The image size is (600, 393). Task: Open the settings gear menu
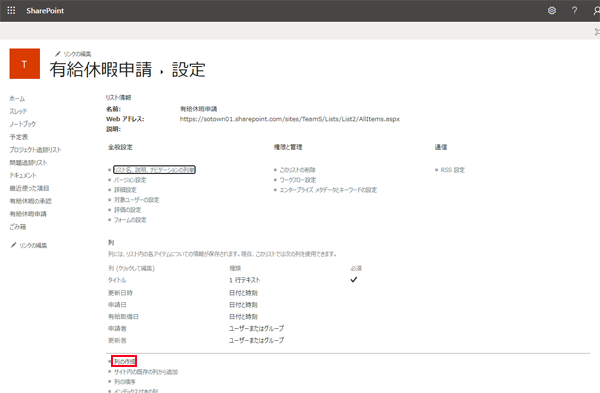(551, 10)
